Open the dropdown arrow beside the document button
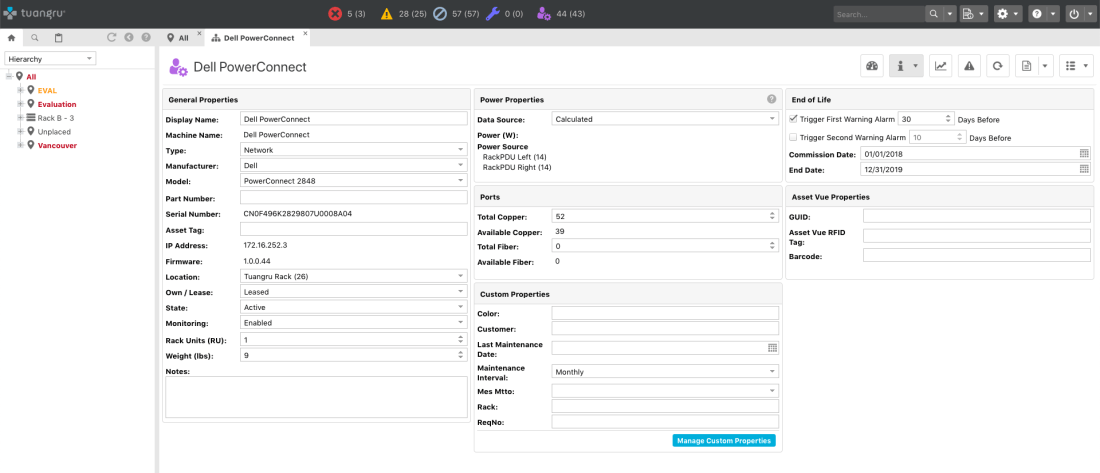Viewport: 1100px width, 473px height. (x=1045, y=66)
